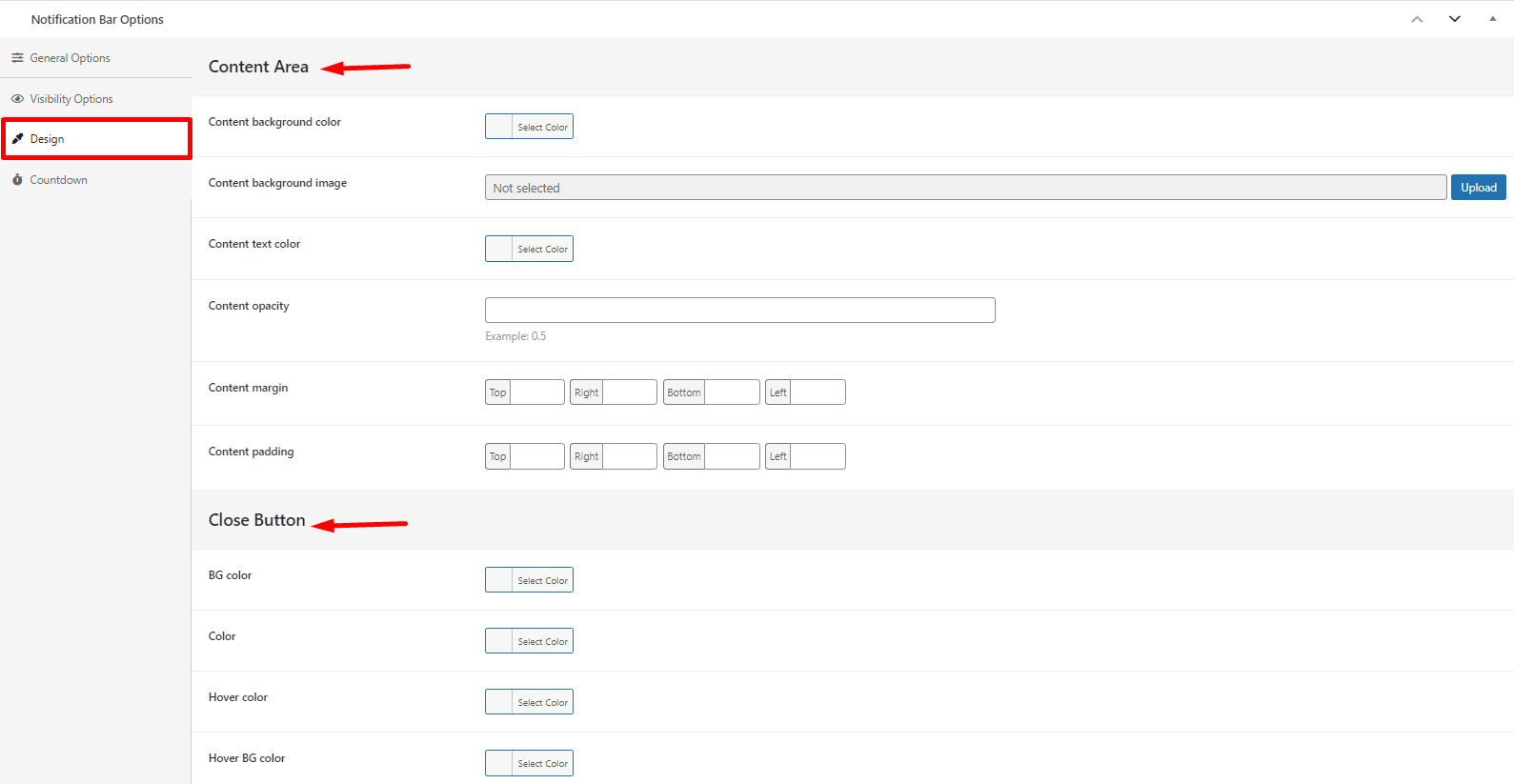Switch to the Countdown tab

pos(58,180)
